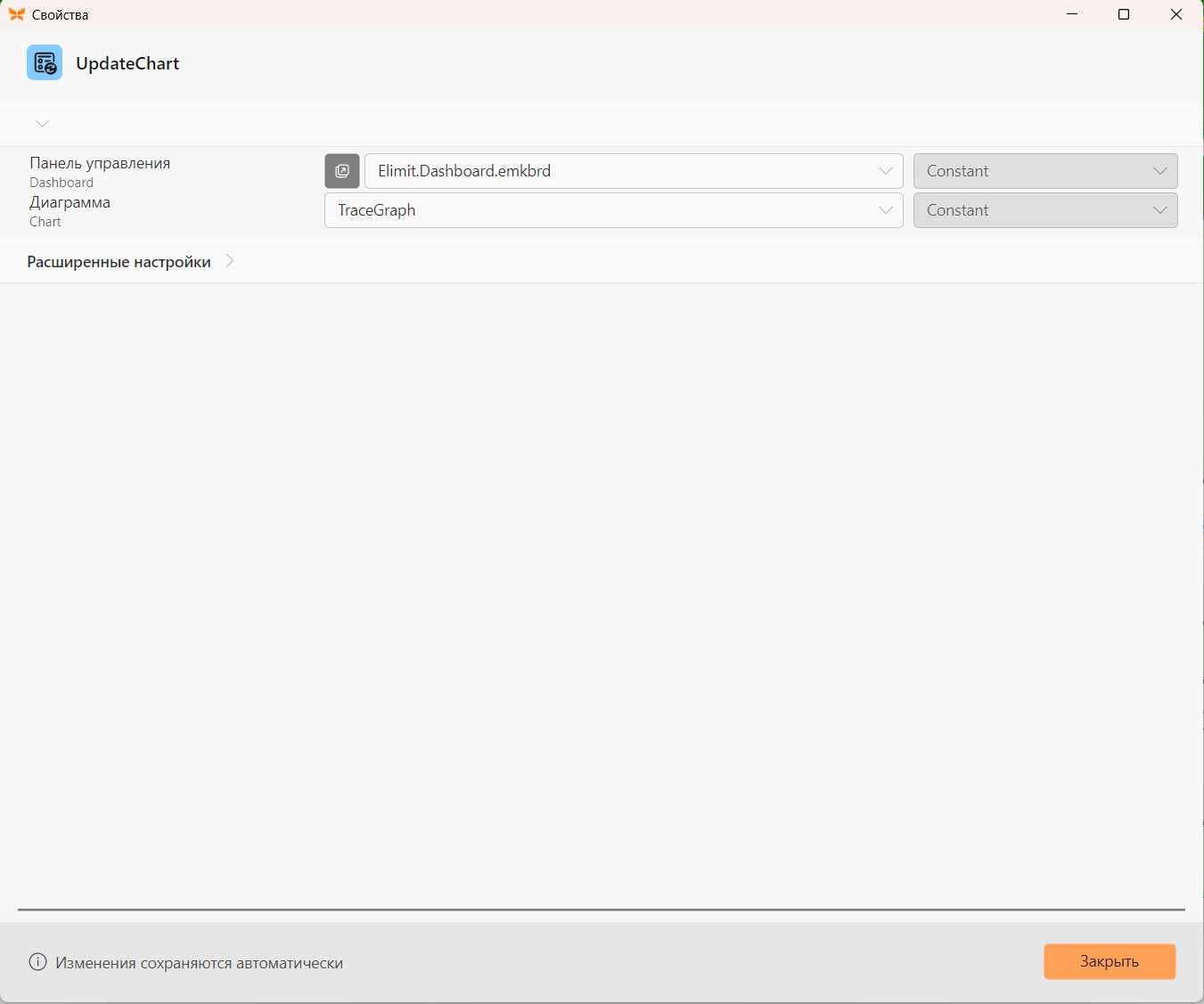Minimize the Свойства window
Image resolution: width=1204 pixels, height=1004 pixels.
(1072, 14)
